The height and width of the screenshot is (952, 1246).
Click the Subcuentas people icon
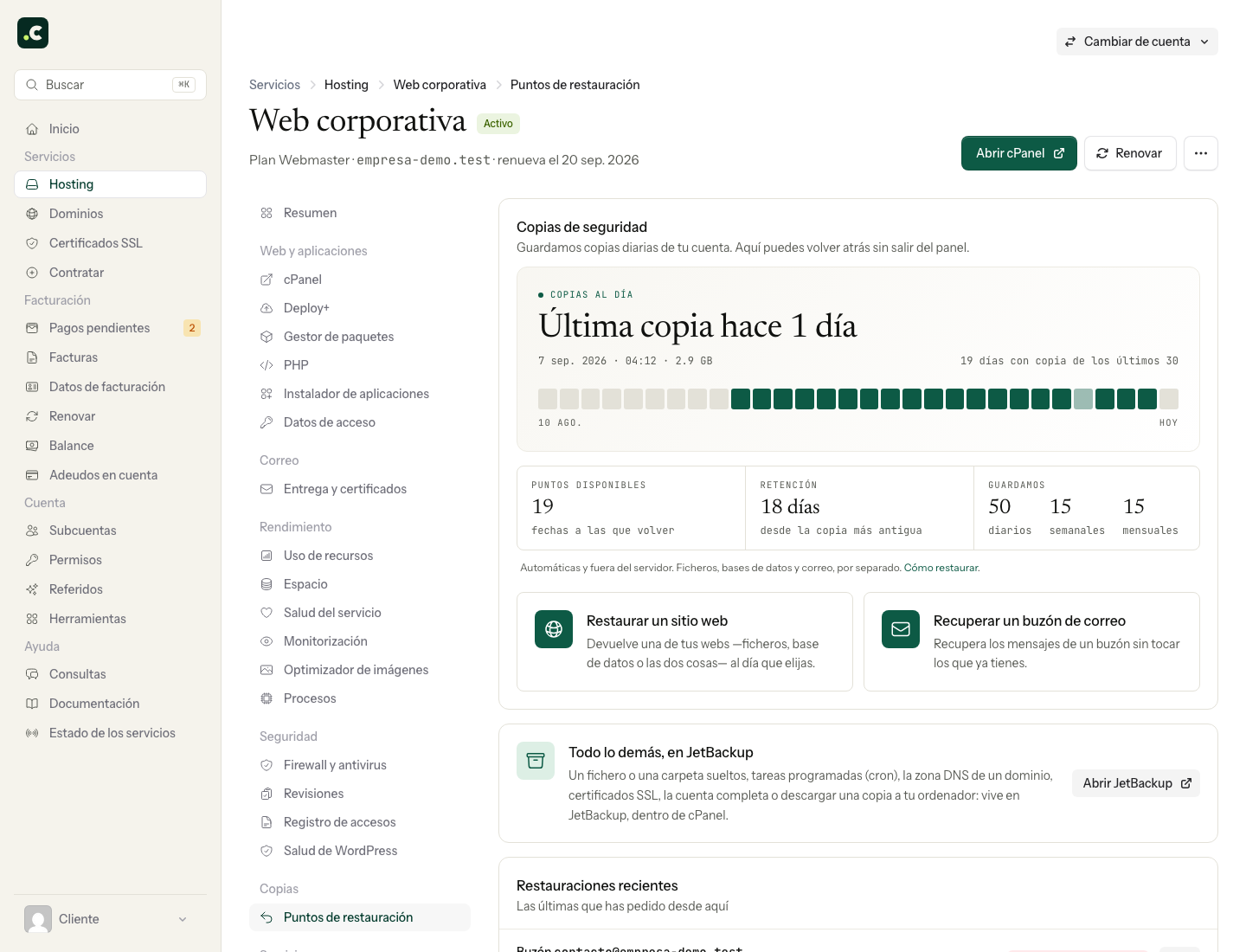pos(32,531)
